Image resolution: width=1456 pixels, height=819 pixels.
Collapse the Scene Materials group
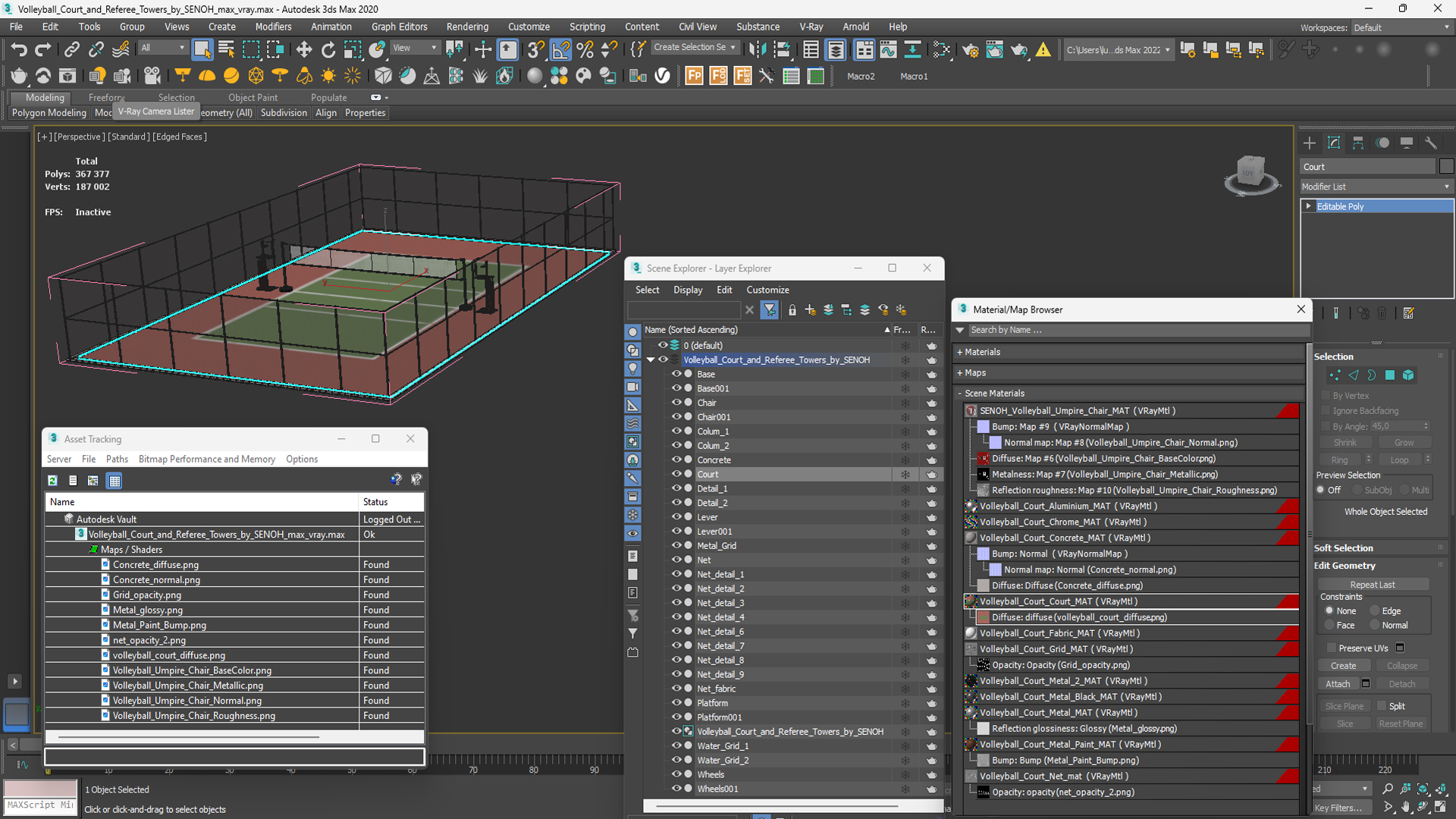tap(960, 394)
